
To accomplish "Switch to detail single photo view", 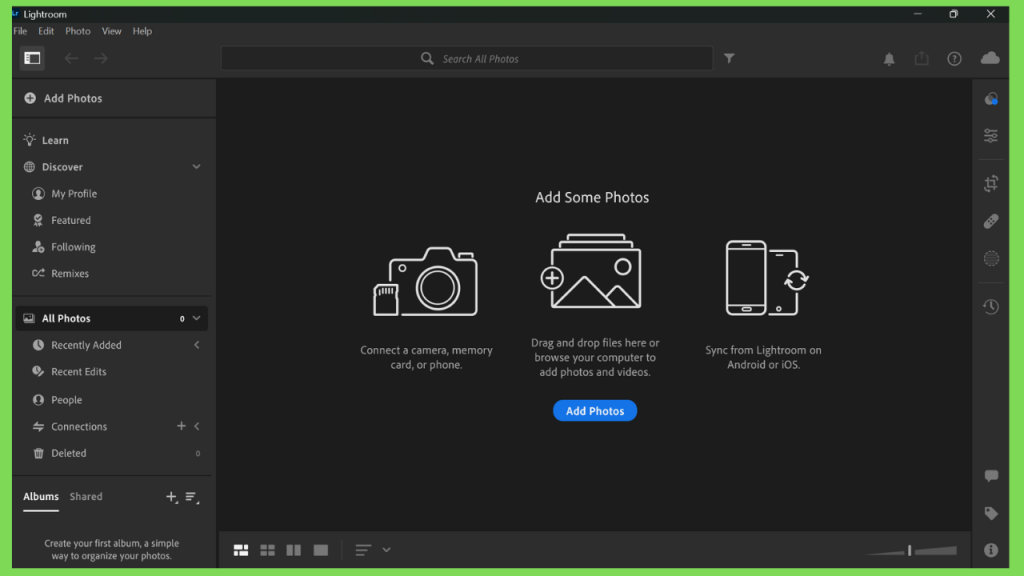I will [x=321, y=551].
